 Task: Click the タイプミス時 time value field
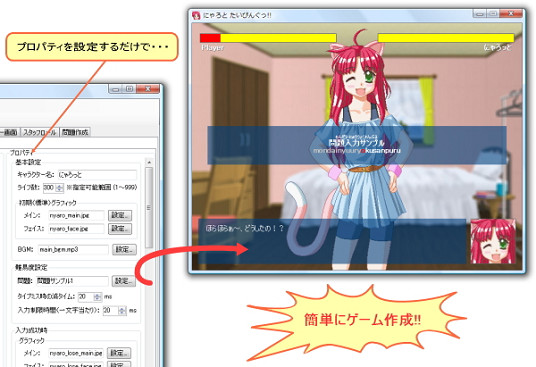tap(85, 297)
